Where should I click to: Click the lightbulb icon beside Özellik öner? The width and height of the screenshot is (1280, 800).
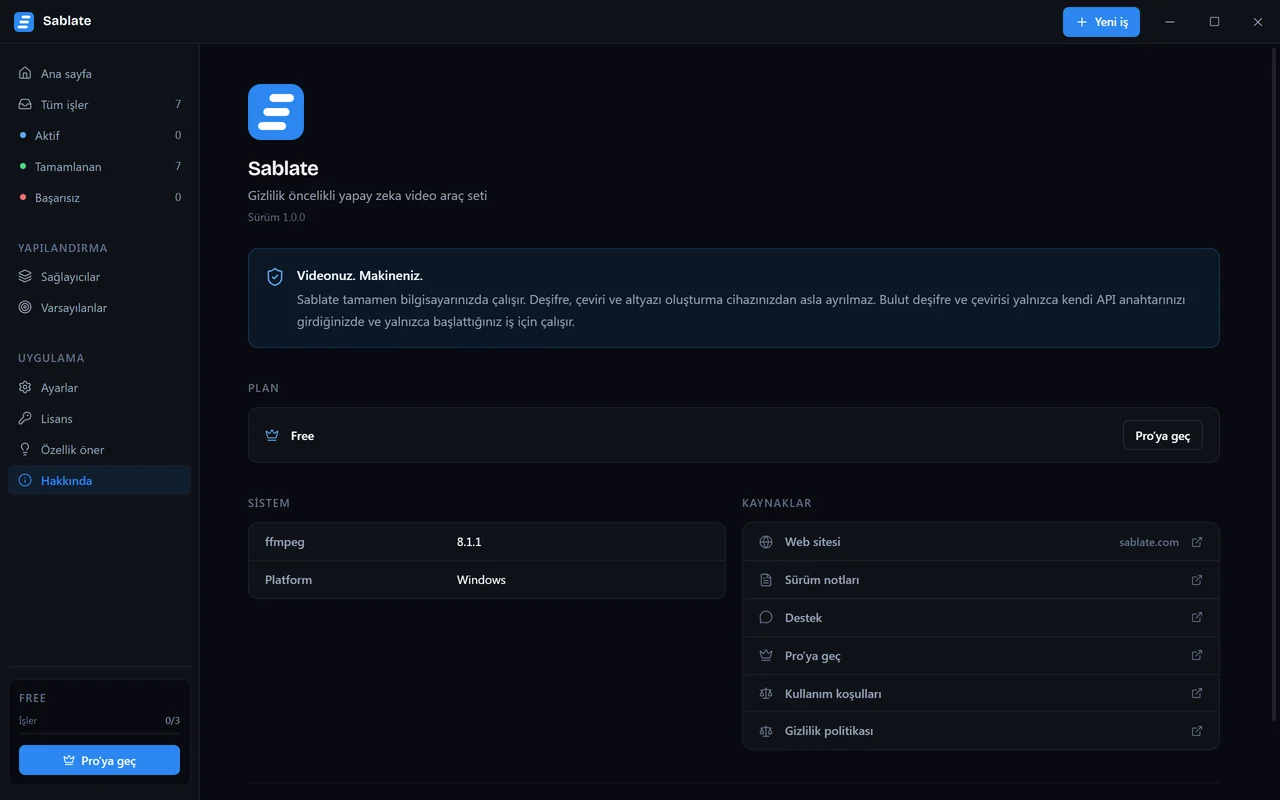coord(25,450)
